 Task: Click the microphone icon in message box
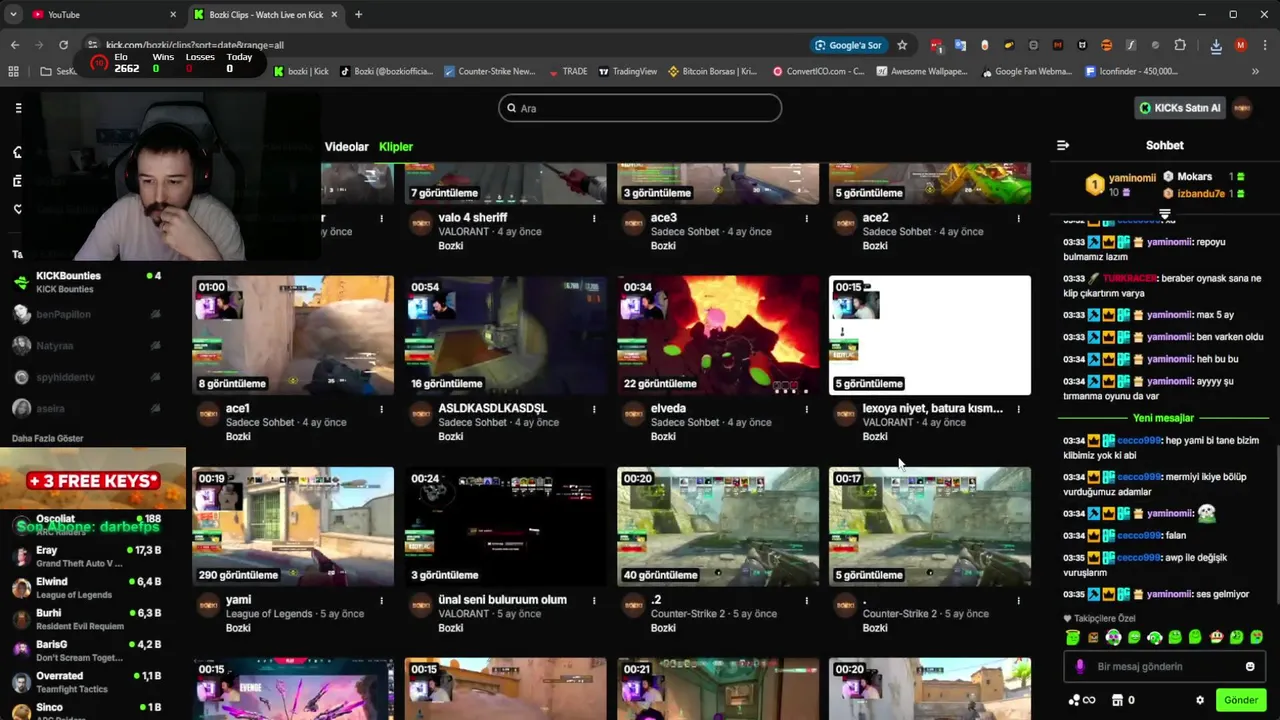pos(1080,666)
